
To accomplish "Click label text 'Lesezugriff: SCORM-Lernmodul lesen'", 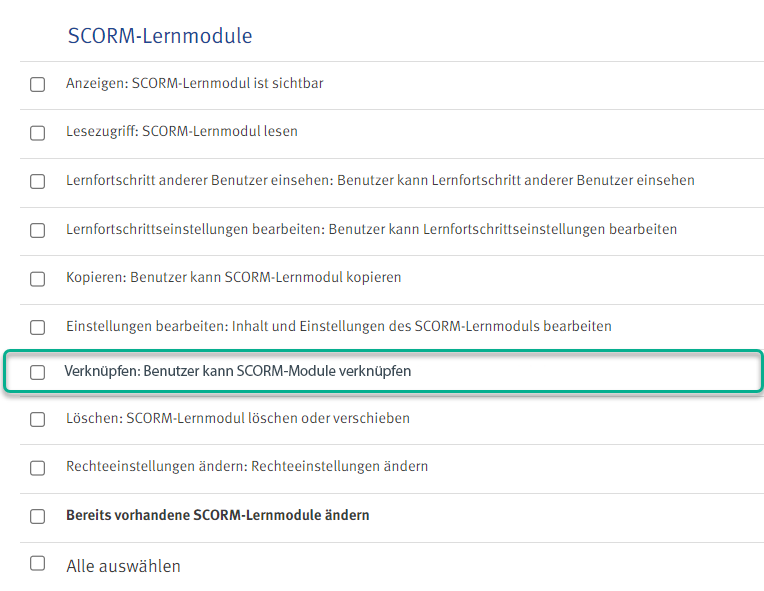I will click(x=181, y=132).
